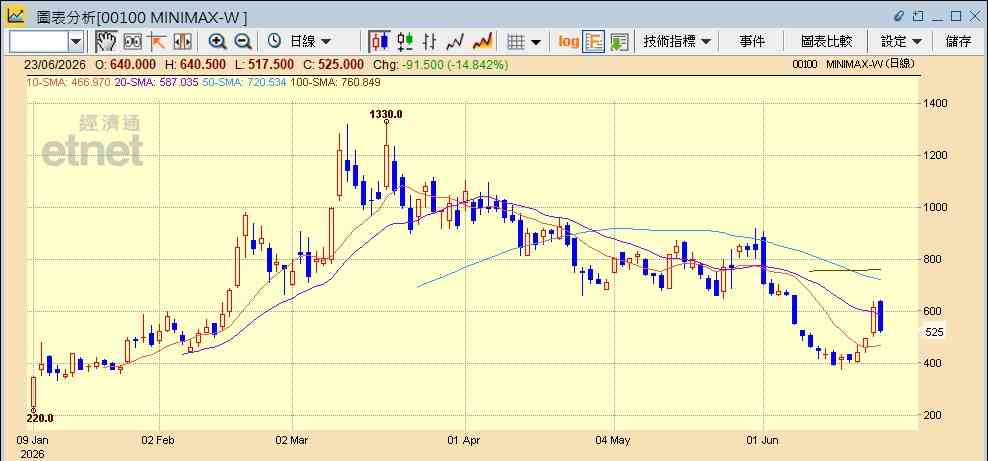Expand the stock code combo box arrow
988x461 pixels.
click(x=76, y=42)
